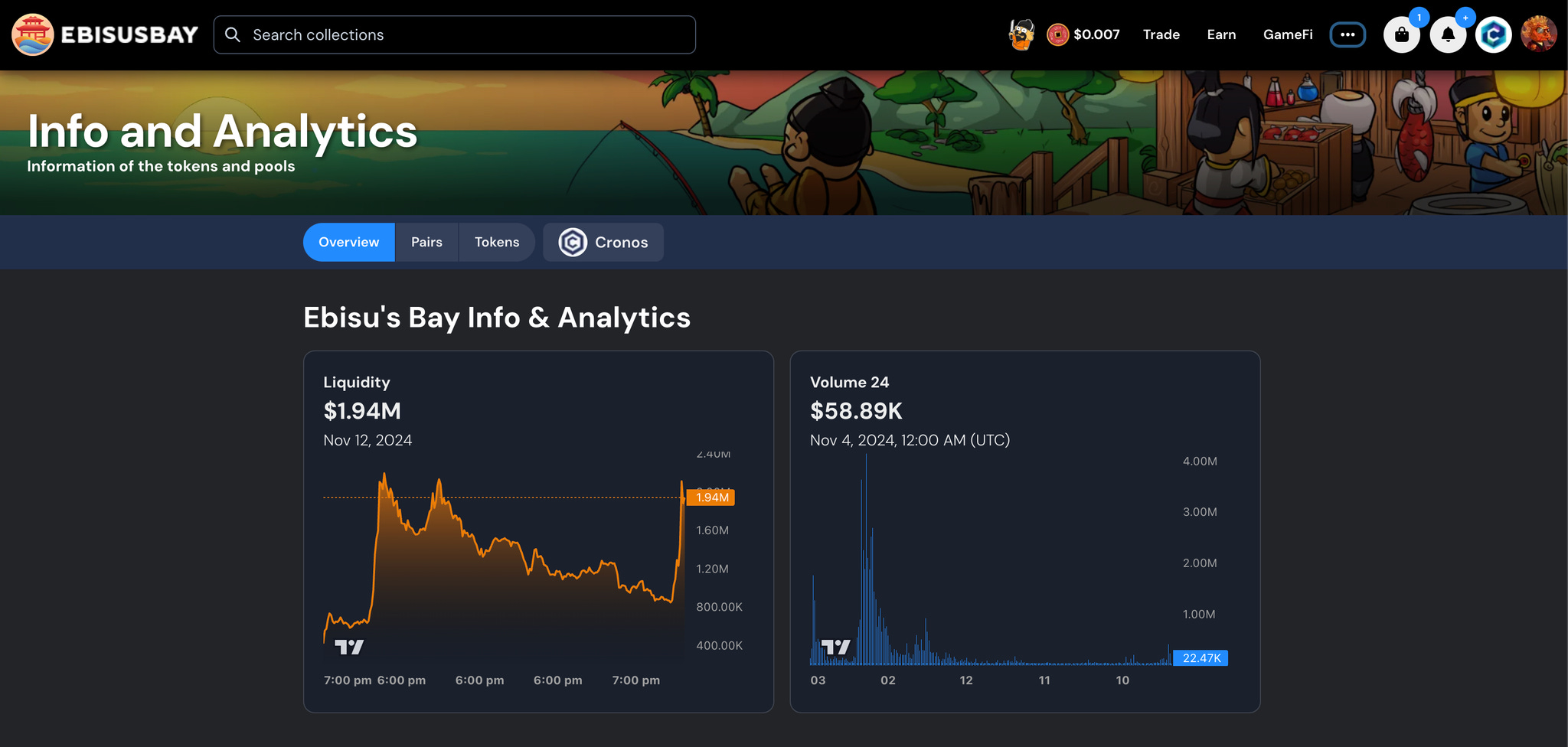Open the Earn menu
1568x747 pixels.
tap(1221, 34)
